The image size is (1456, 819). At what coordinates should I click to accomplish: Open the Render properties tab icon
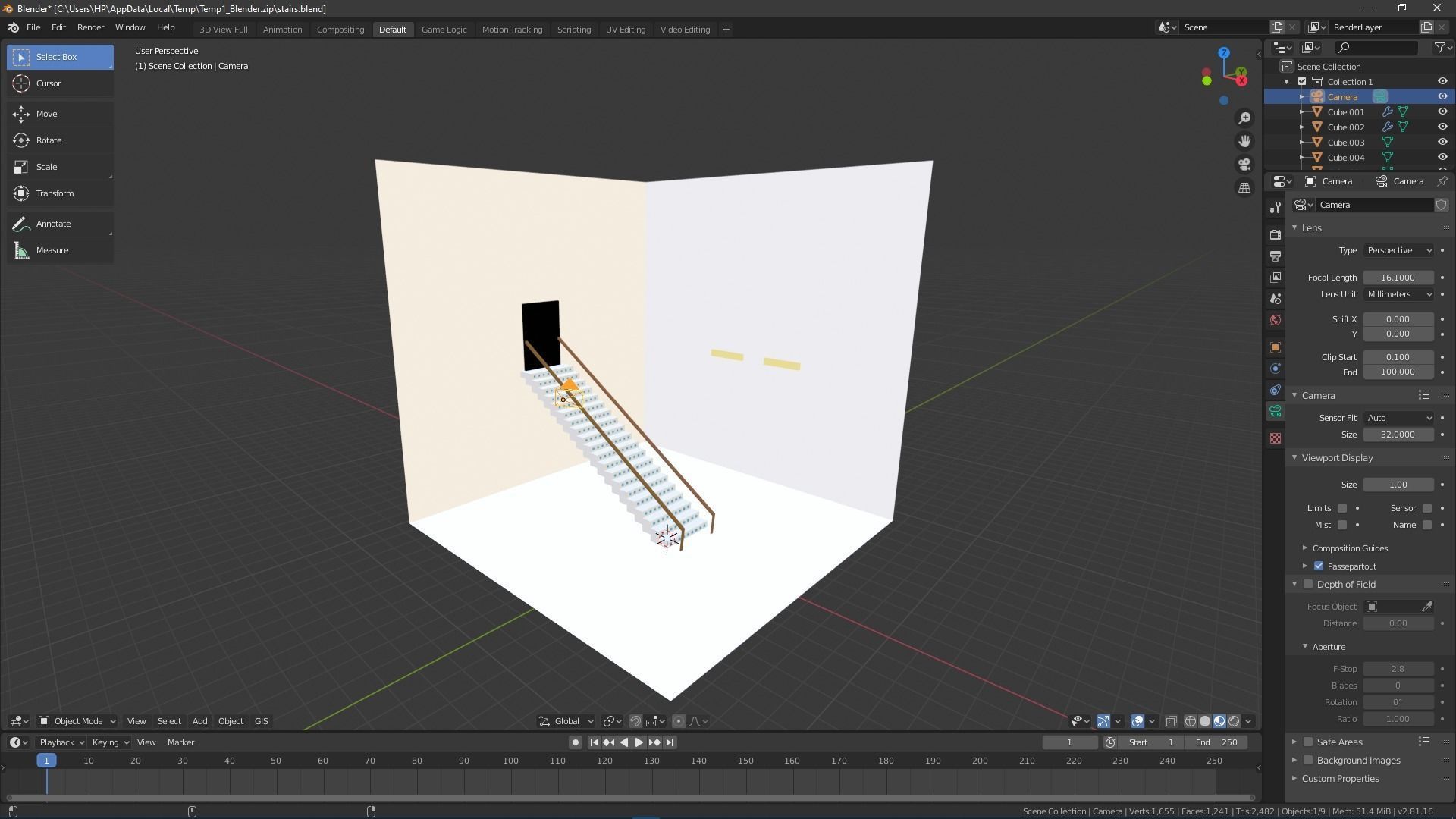(x=1276, y=235)
